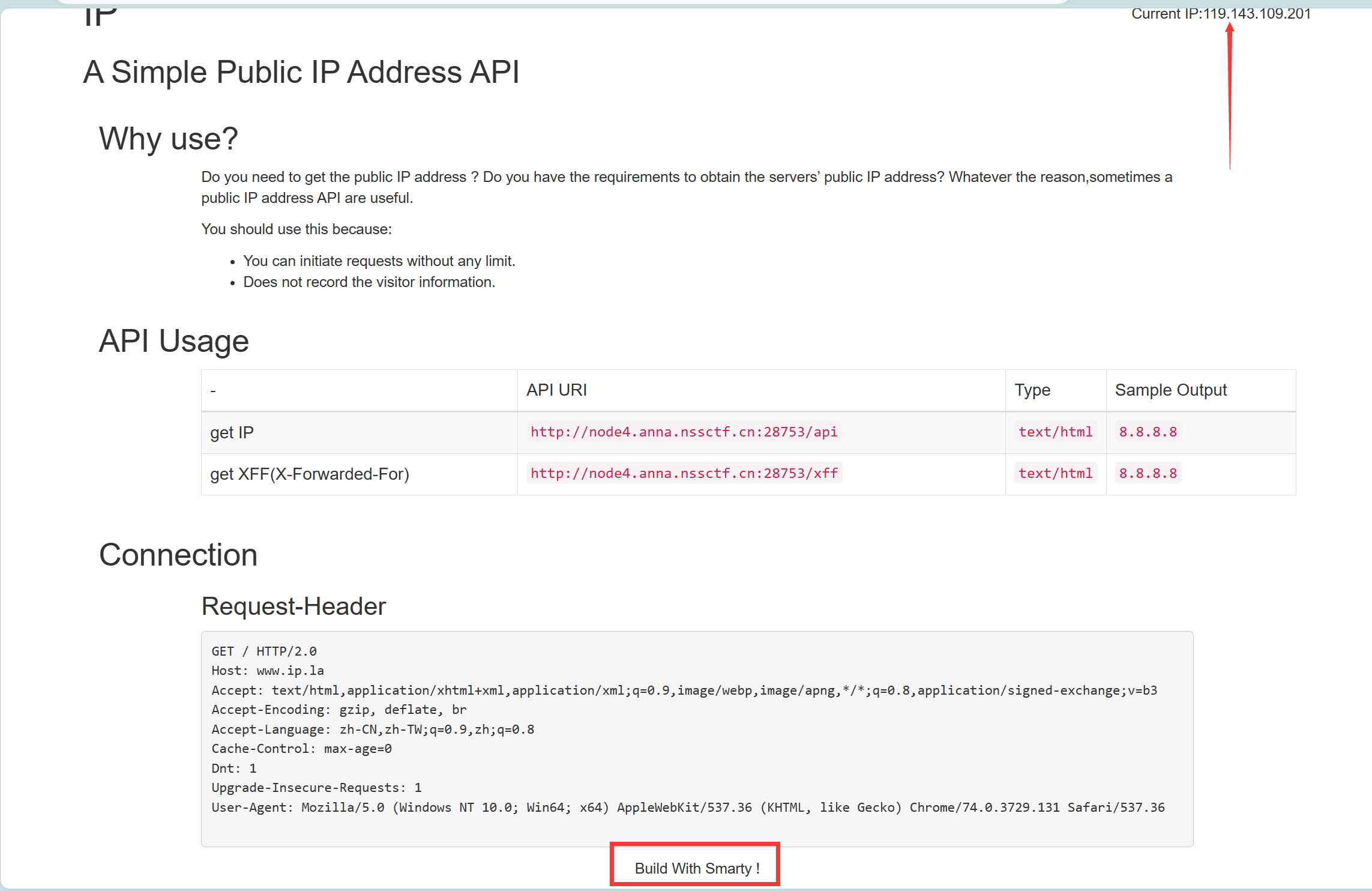
Task: Click the 'Type' column header
Action: coord(1032,390)
